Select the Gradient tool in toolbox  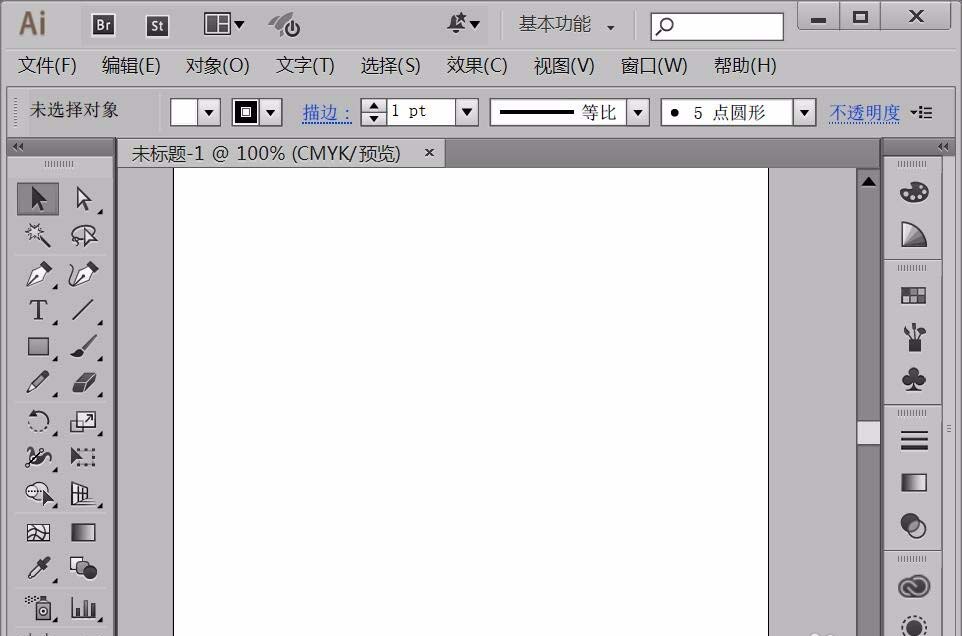pyautogui.click(x=83, y=532)
